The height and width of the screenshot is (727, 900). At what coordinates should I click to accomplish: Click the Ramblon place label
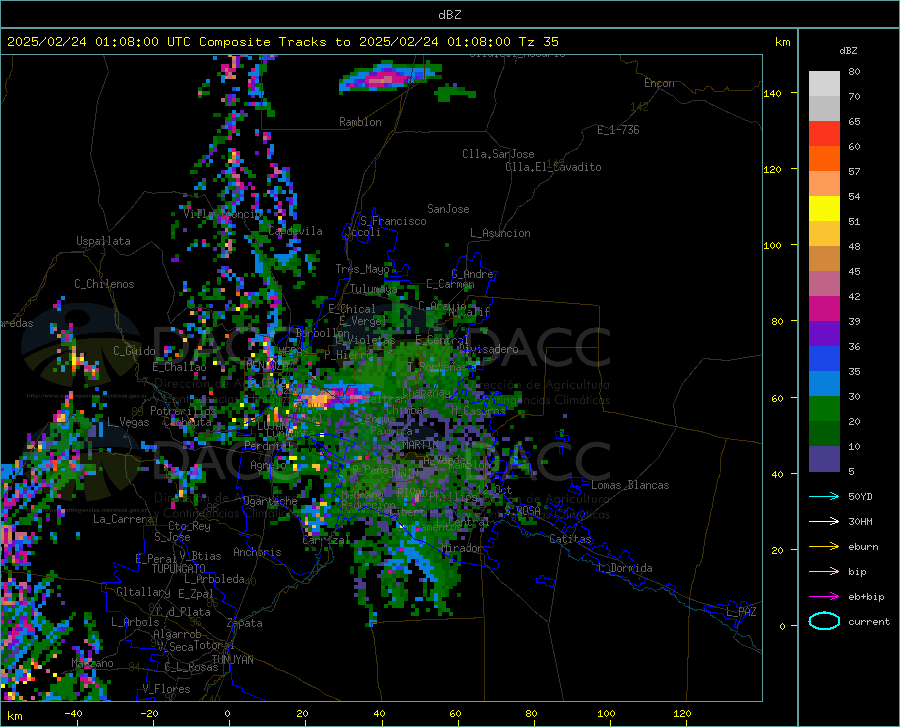pyautogui.click(x=360, y=122)
